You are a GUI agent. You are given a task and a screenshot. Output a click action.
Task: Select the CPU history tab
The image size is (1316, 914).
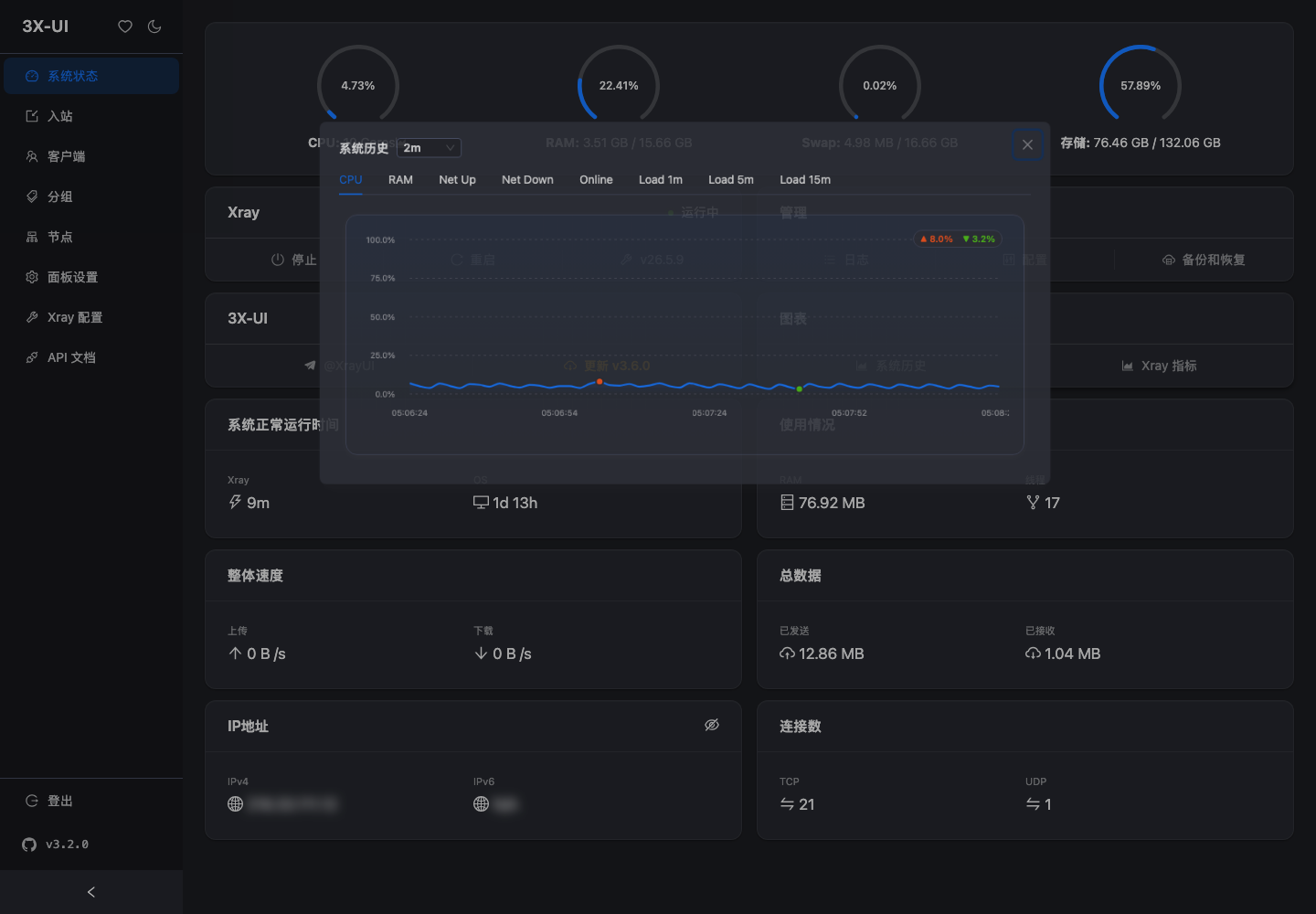[x=351, y=180]
